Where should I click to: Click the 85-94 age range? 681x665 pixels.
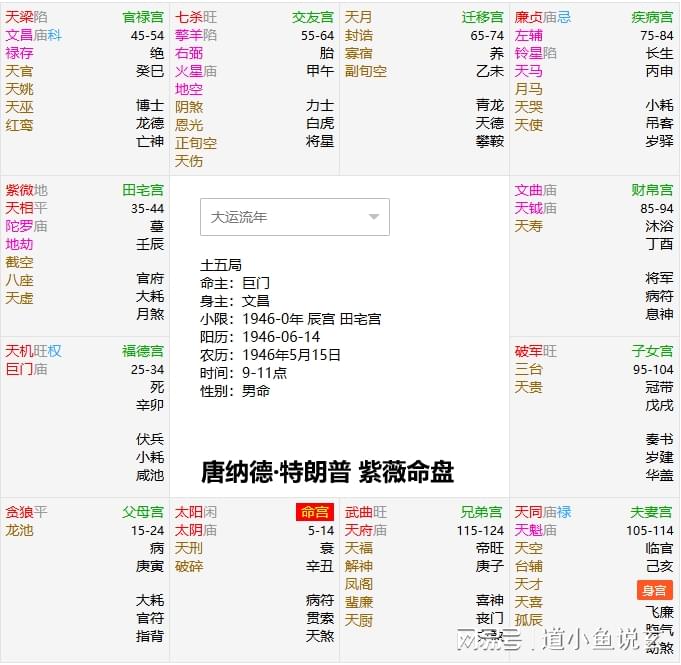(x=657, y=208)
